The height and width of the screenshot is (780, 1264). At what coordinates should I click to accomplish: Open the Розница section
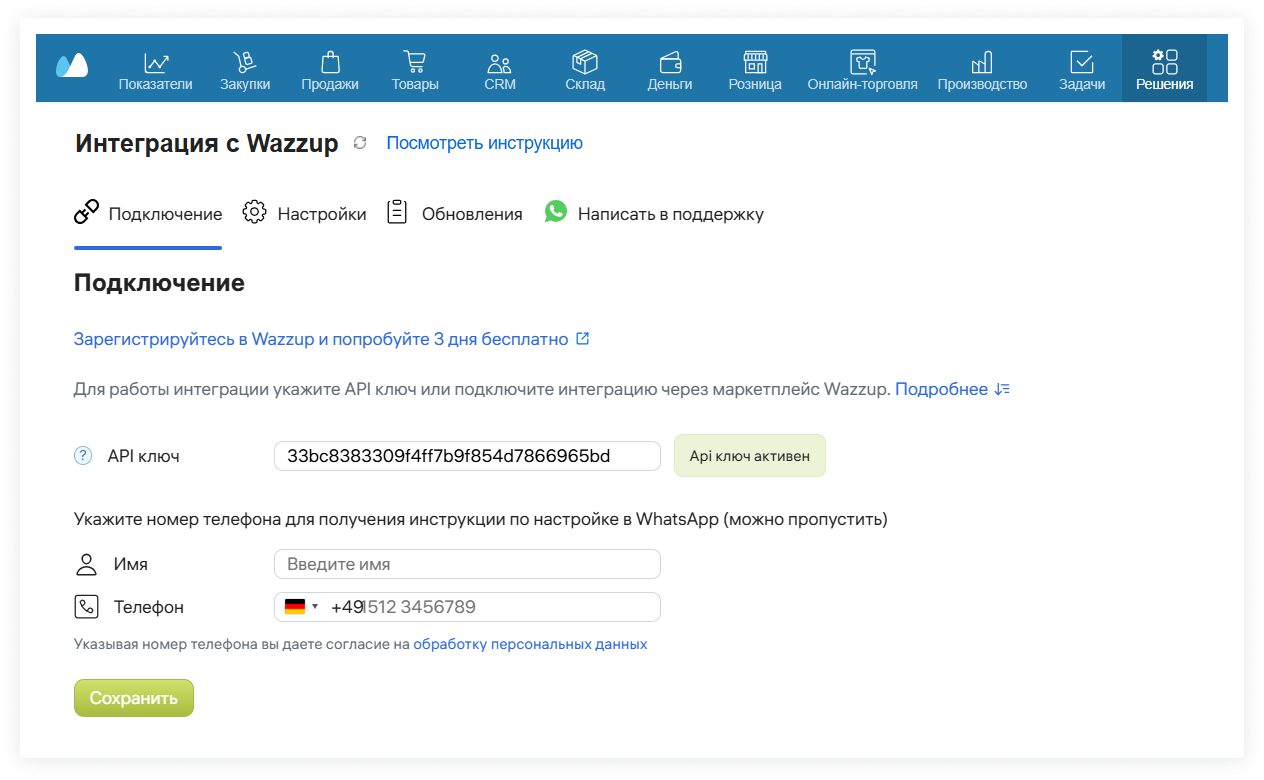pos(755,70)
